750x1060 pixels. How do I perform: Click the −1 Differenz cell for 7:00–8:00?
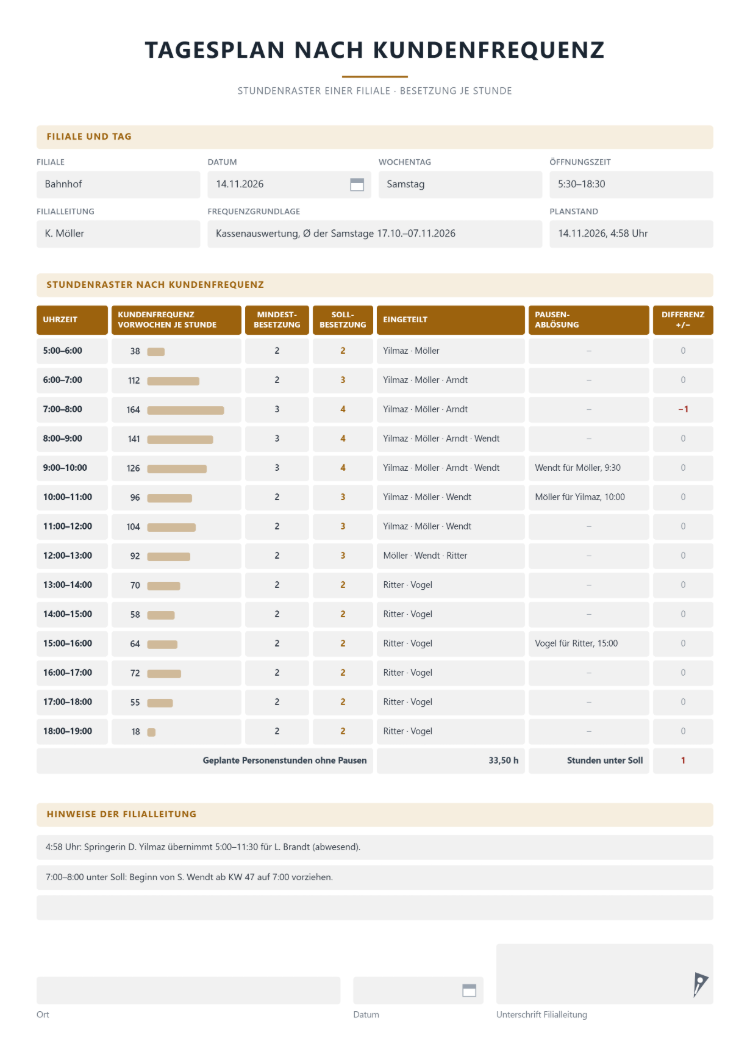coord(682,410)
